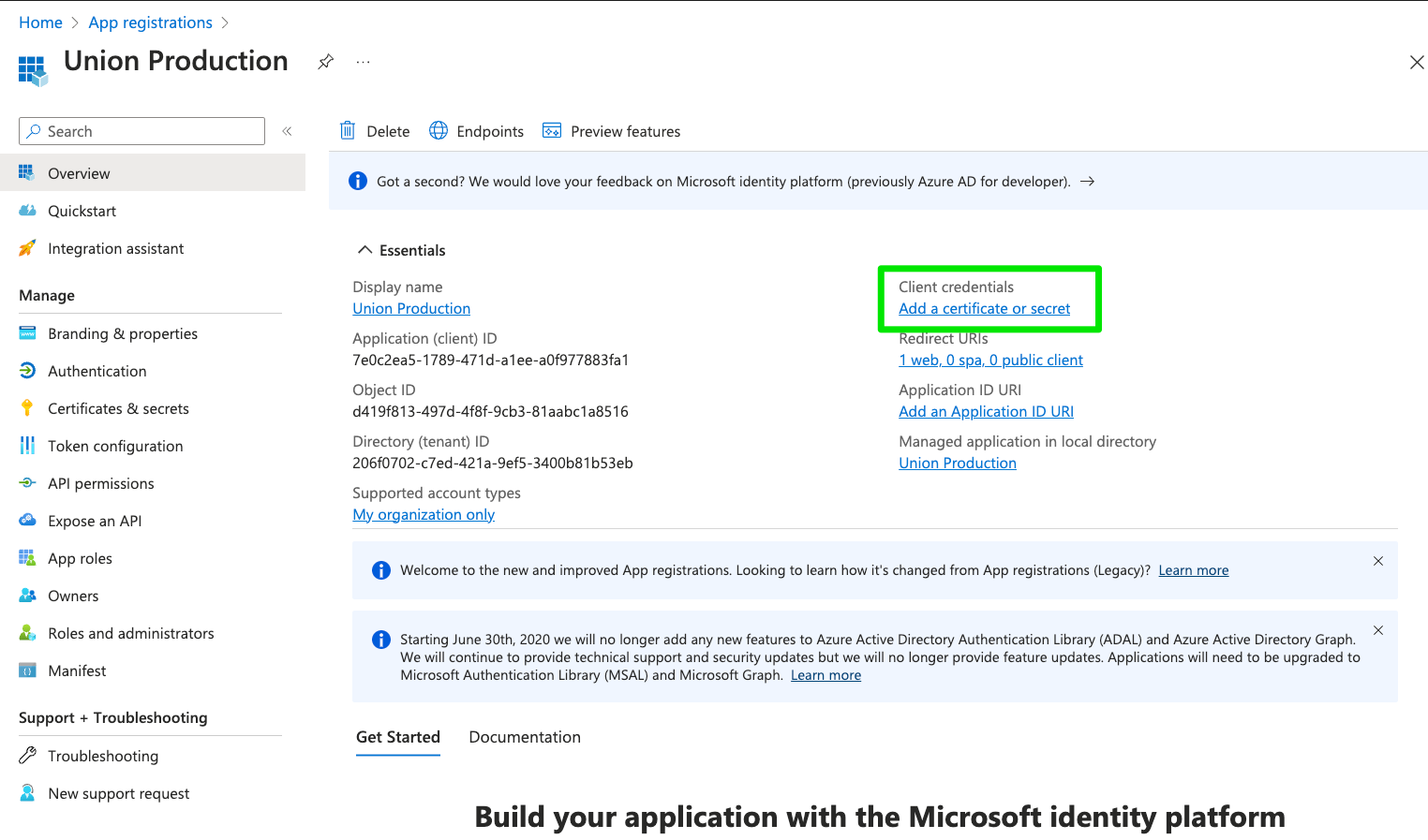Dismiss the ADAL deprecation notice
The image size is (1428, 840).
1377,630
